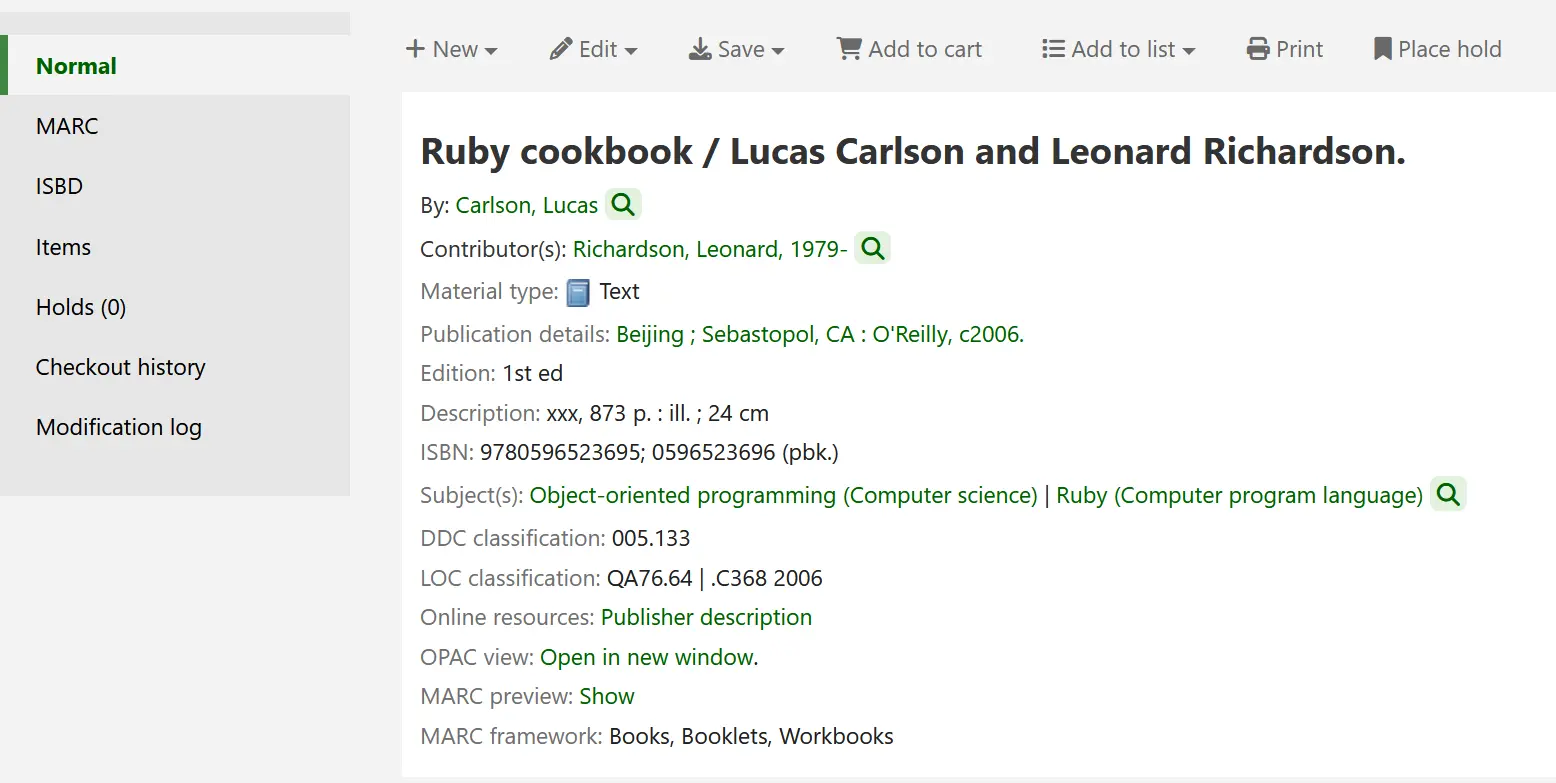
Task: Follow the Carlson, Lucas author link
Action: tap(527, 205)
